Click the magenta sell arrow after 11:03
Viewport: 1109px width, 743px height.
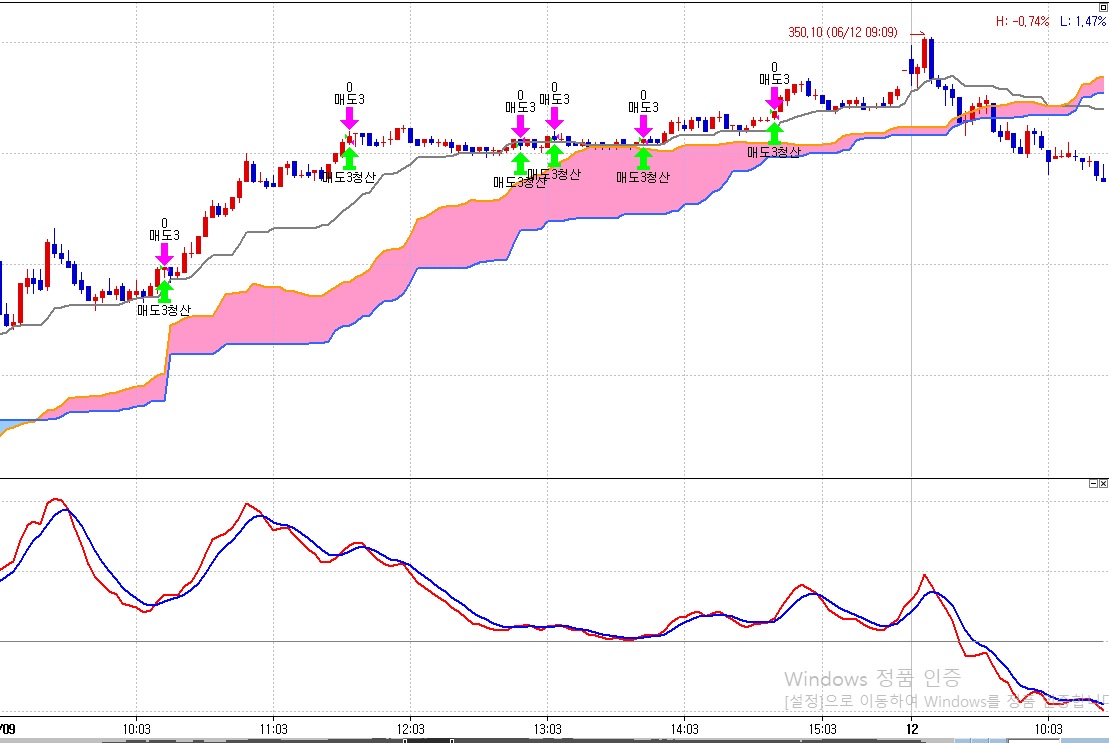(x=349, y=116)
